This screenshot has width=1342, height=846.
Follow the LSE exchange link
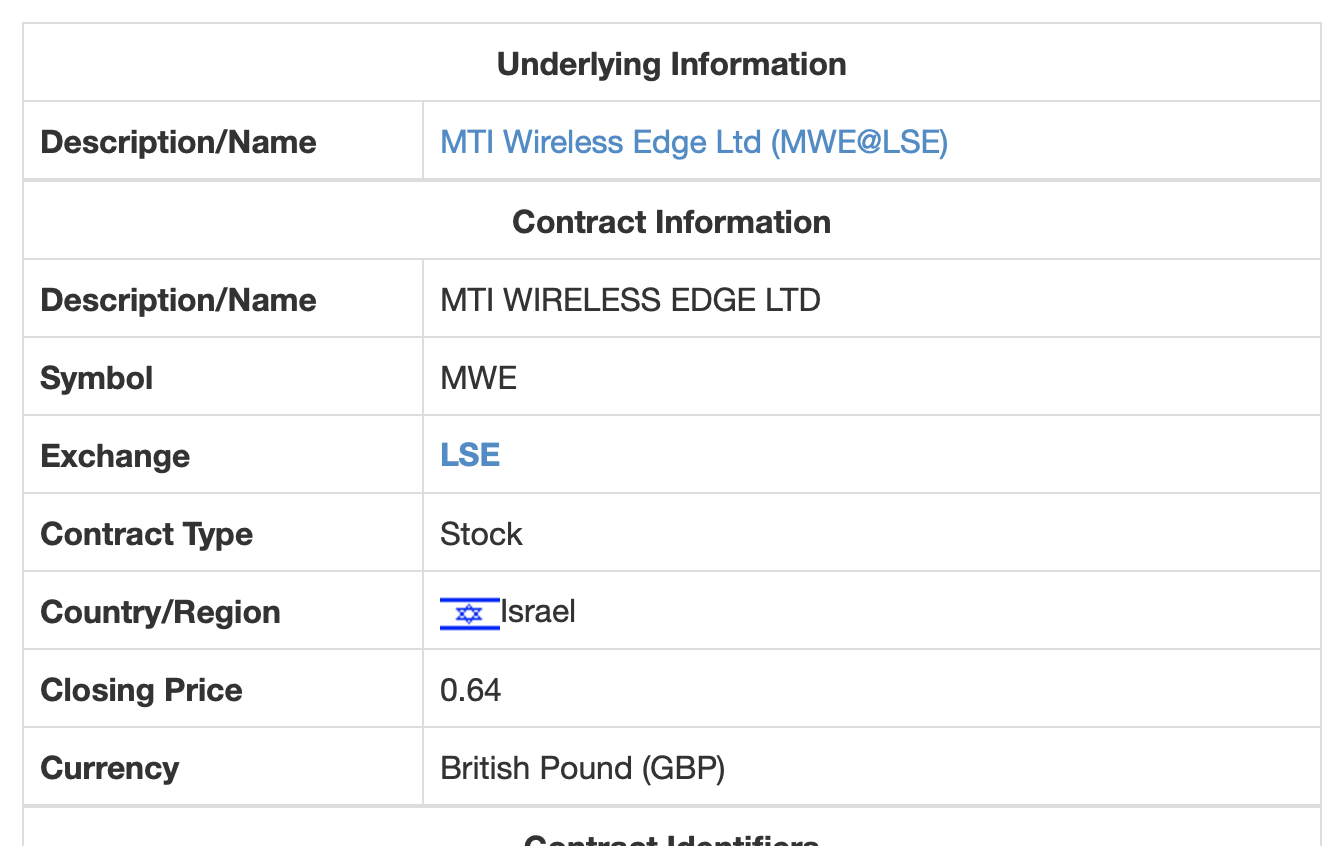click(x=470, y=456)
